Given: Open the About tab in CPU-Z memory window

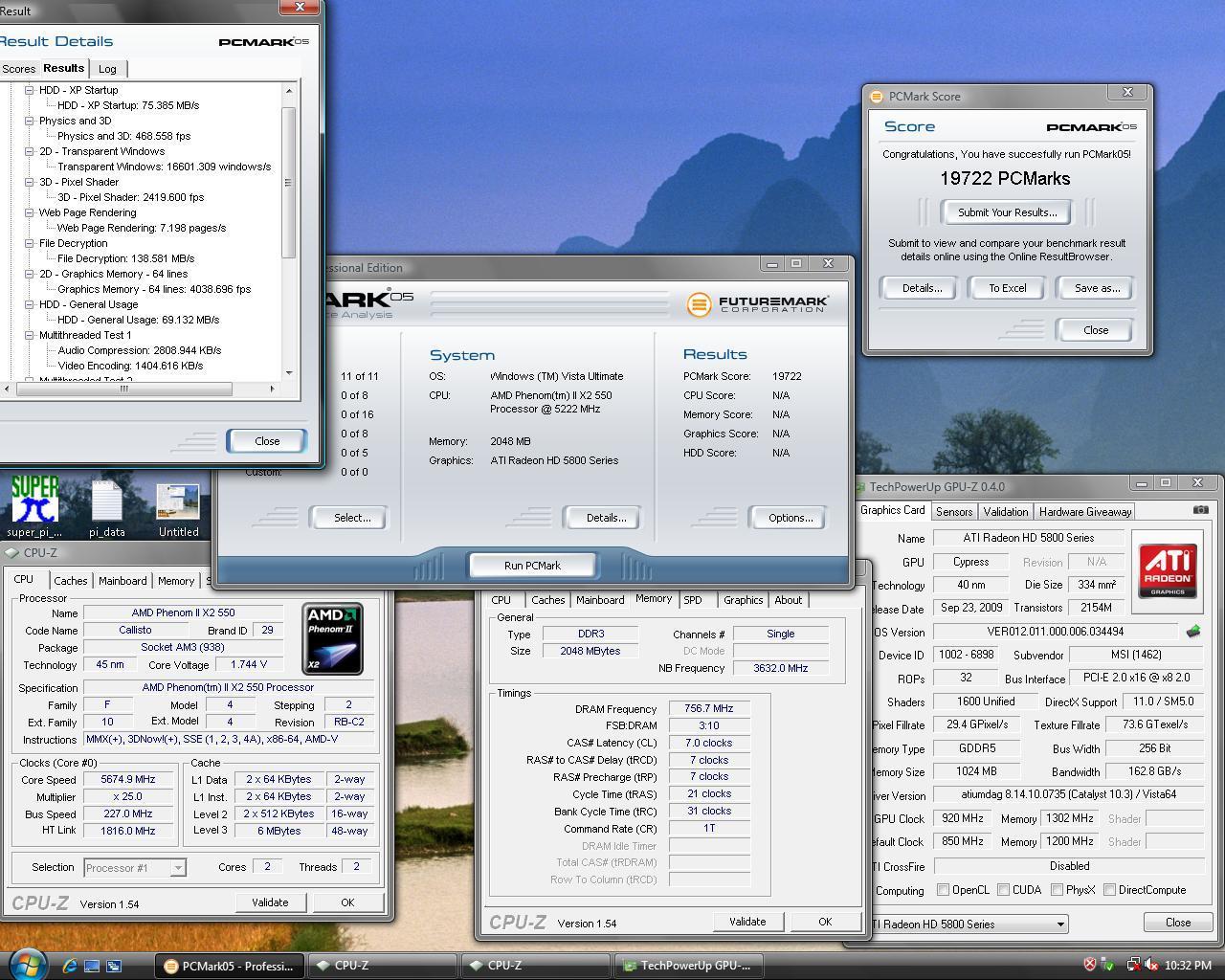Looking at the screenshot, I should 788,600.
